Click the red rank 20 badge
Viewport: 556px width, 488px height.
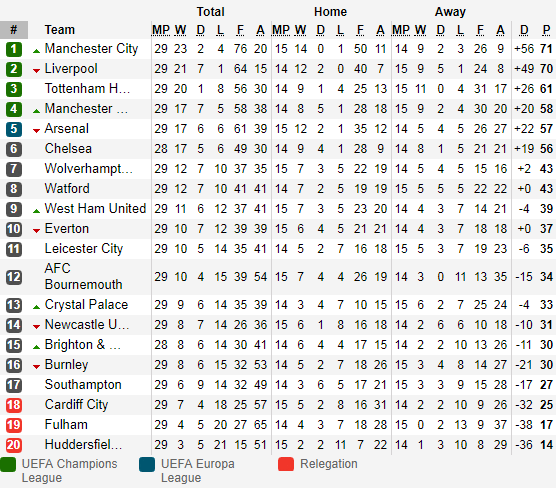(14, 445)
